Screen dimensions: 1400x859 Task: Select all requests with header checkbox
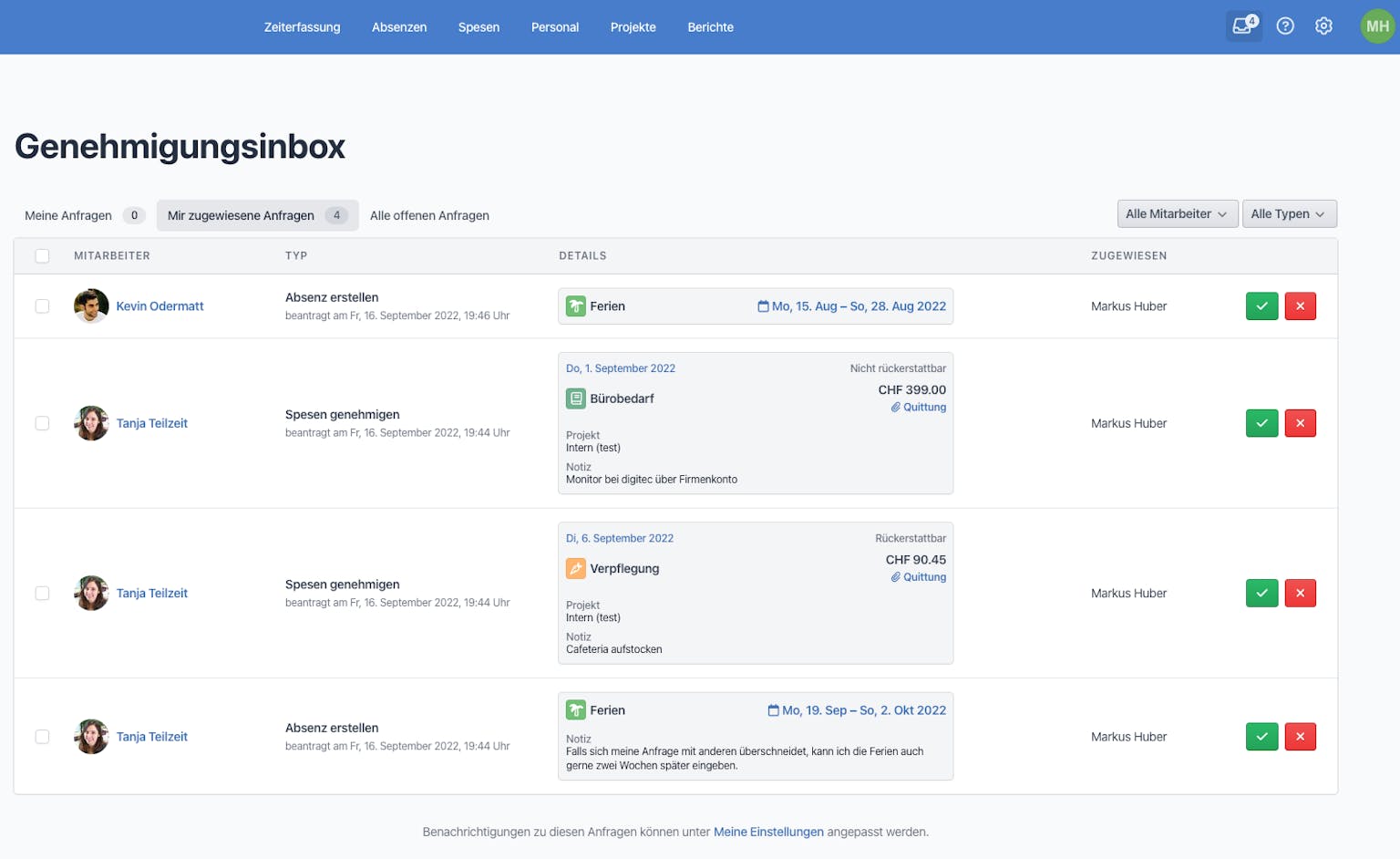coord(42,256)
